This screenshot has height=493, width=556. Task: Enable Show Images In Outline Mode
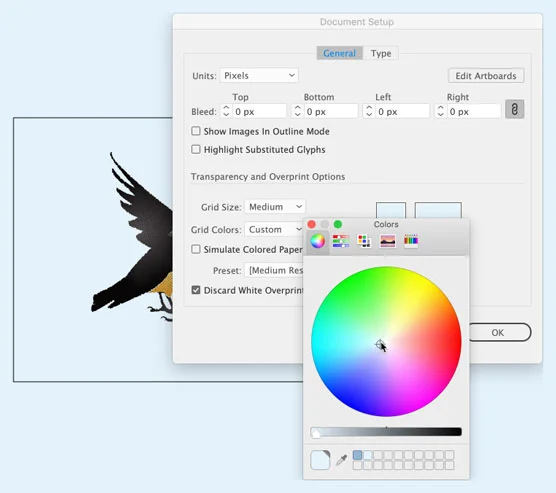196,131
